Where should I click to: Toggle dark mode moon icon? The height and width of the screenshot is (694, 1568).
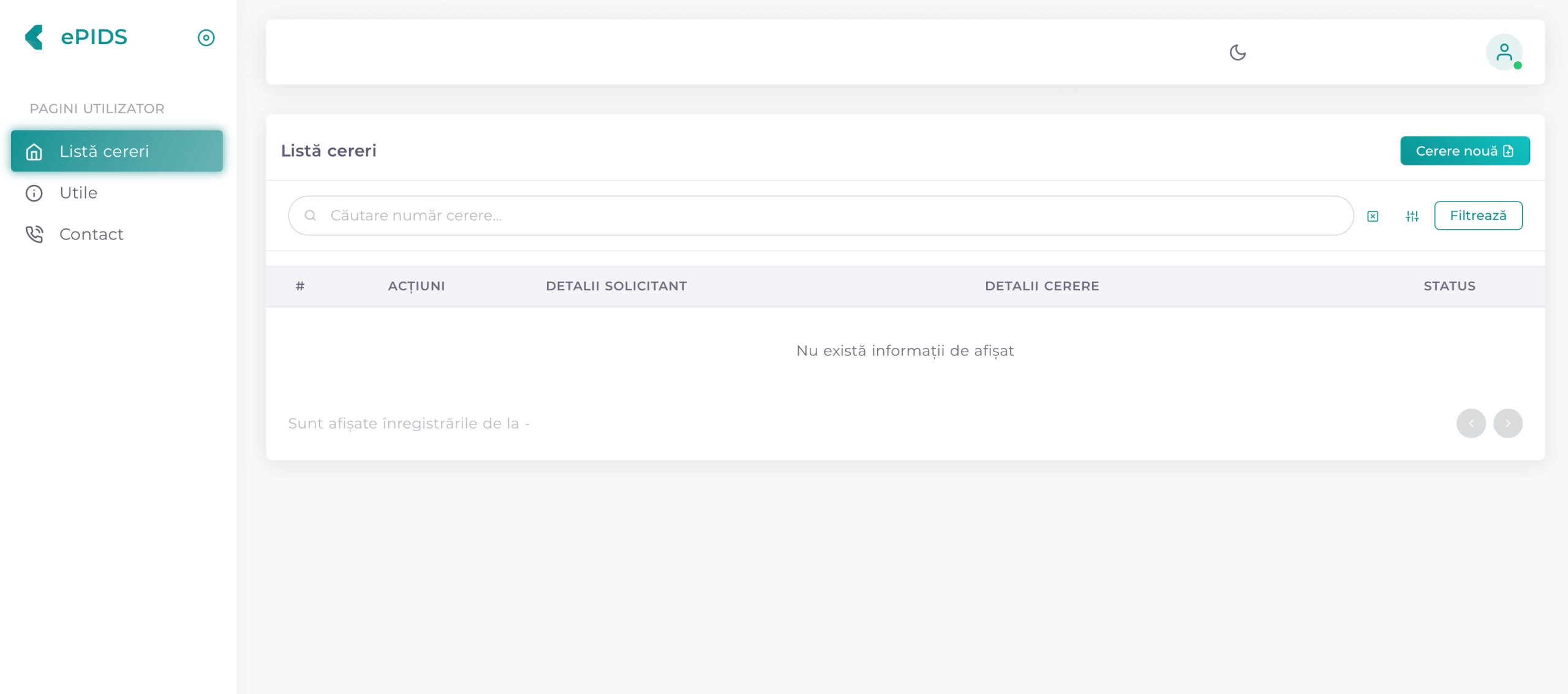pos(1237,53)
